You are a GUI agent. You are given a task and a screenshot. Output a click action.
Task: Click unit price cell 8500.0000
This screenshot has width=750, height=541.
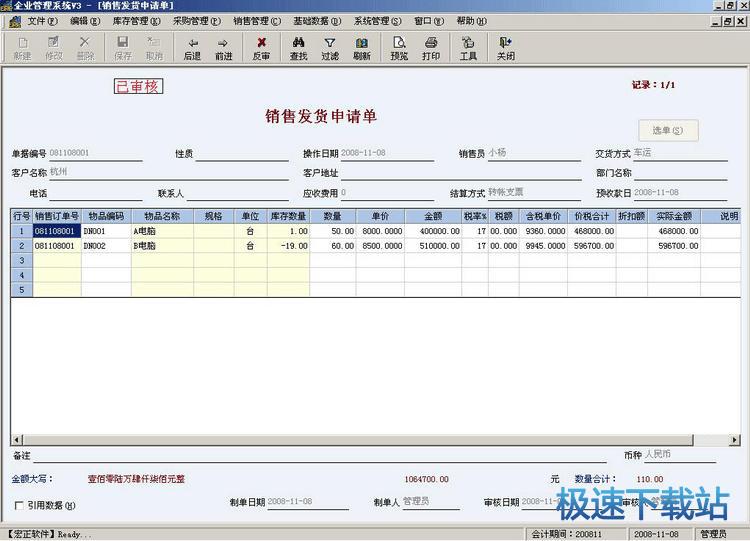380,246
